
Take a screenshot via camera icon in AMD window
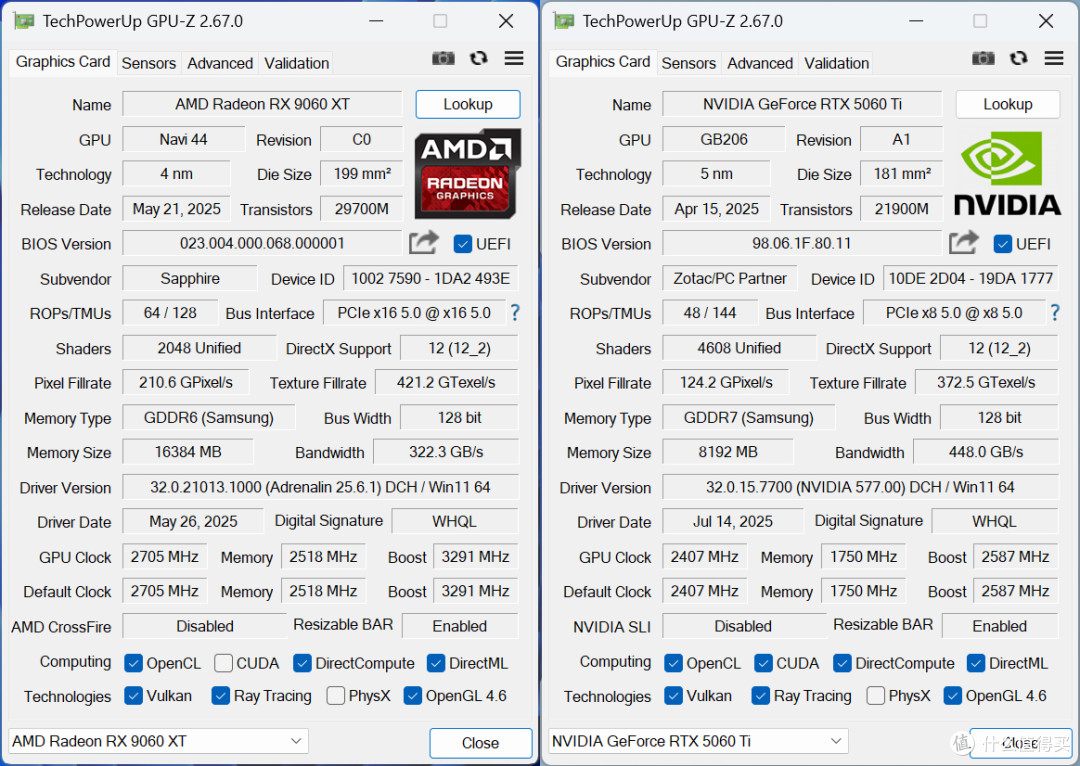[x=443, y=59]
